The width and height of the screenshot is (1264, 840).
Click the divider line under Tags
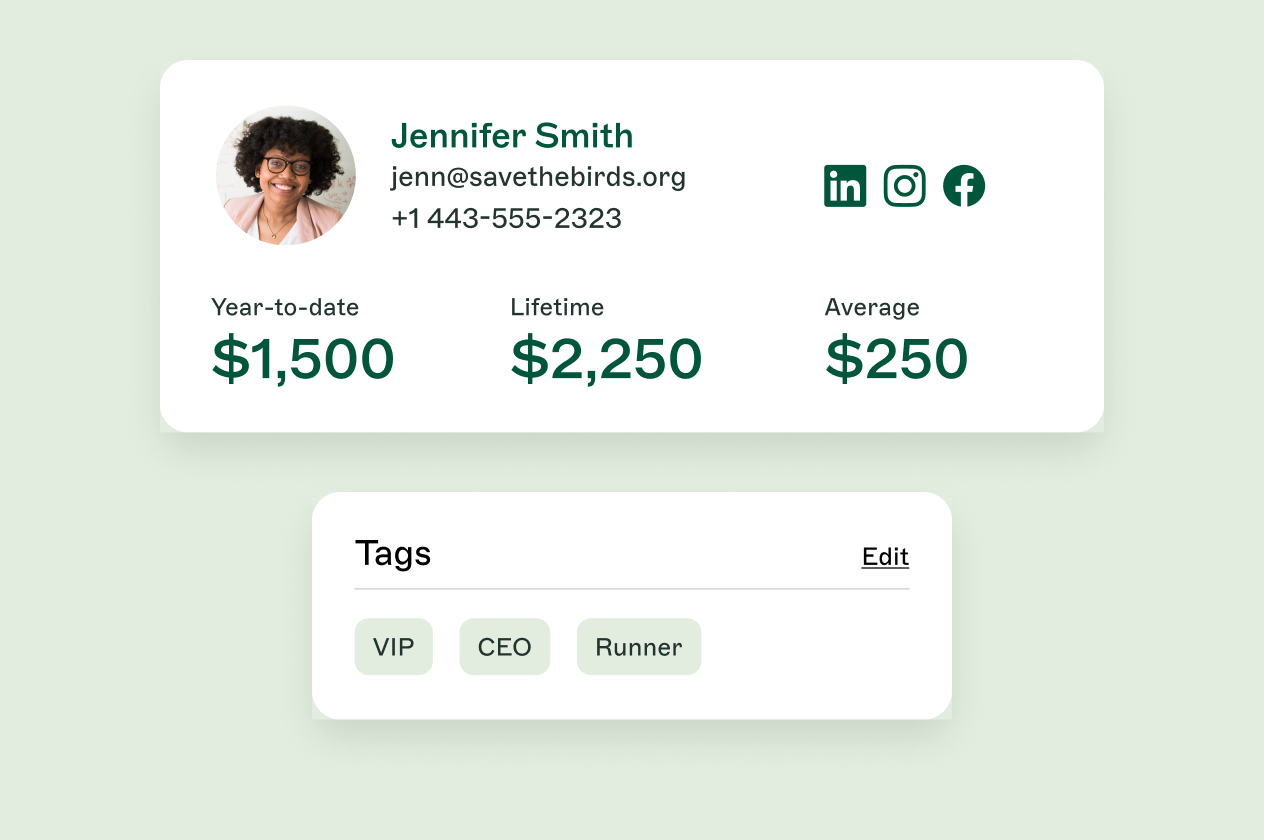[x=632, y=589]
